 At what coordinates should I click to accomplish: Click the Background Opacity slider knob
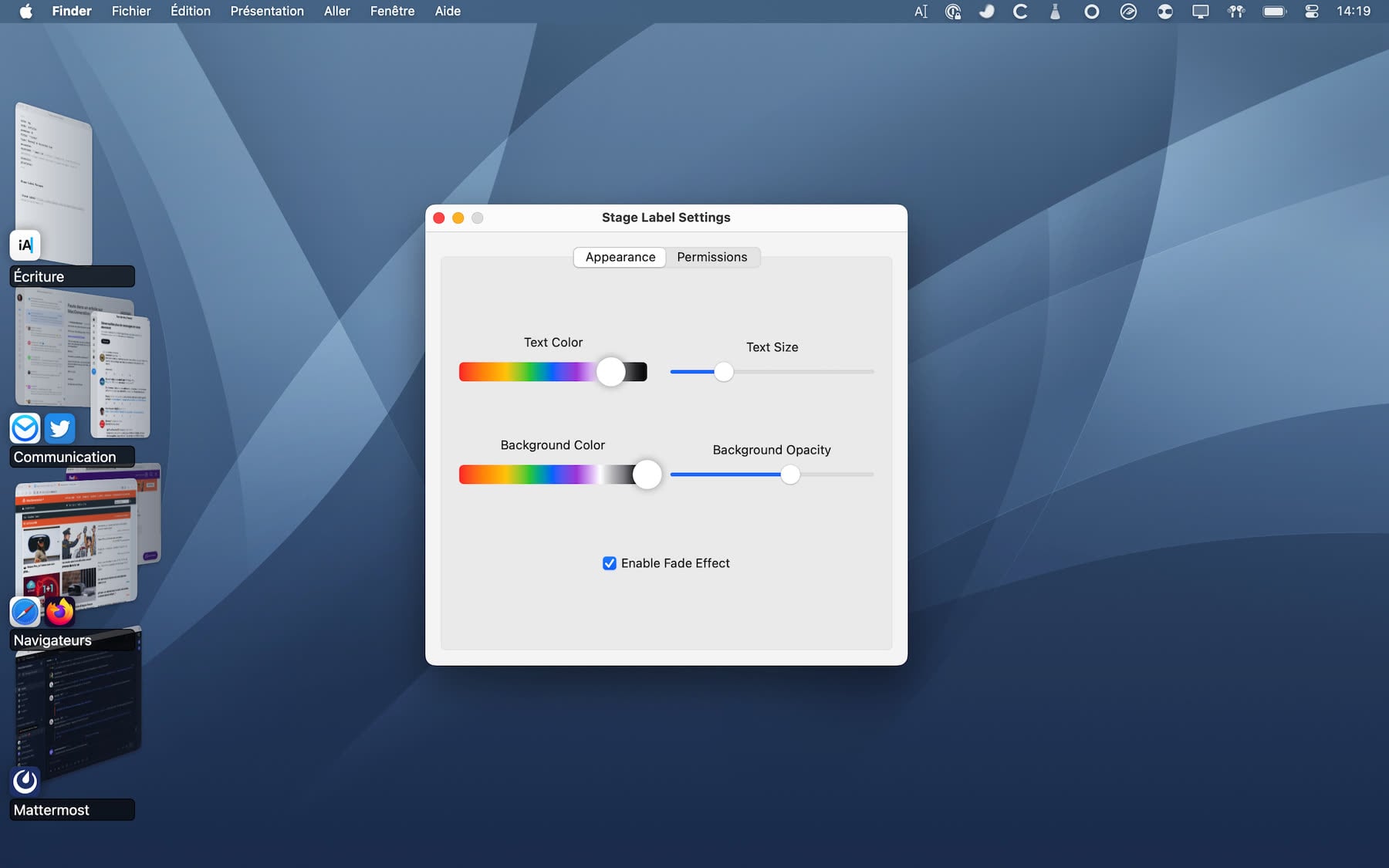pyautogui.click(x=789, y=475)
